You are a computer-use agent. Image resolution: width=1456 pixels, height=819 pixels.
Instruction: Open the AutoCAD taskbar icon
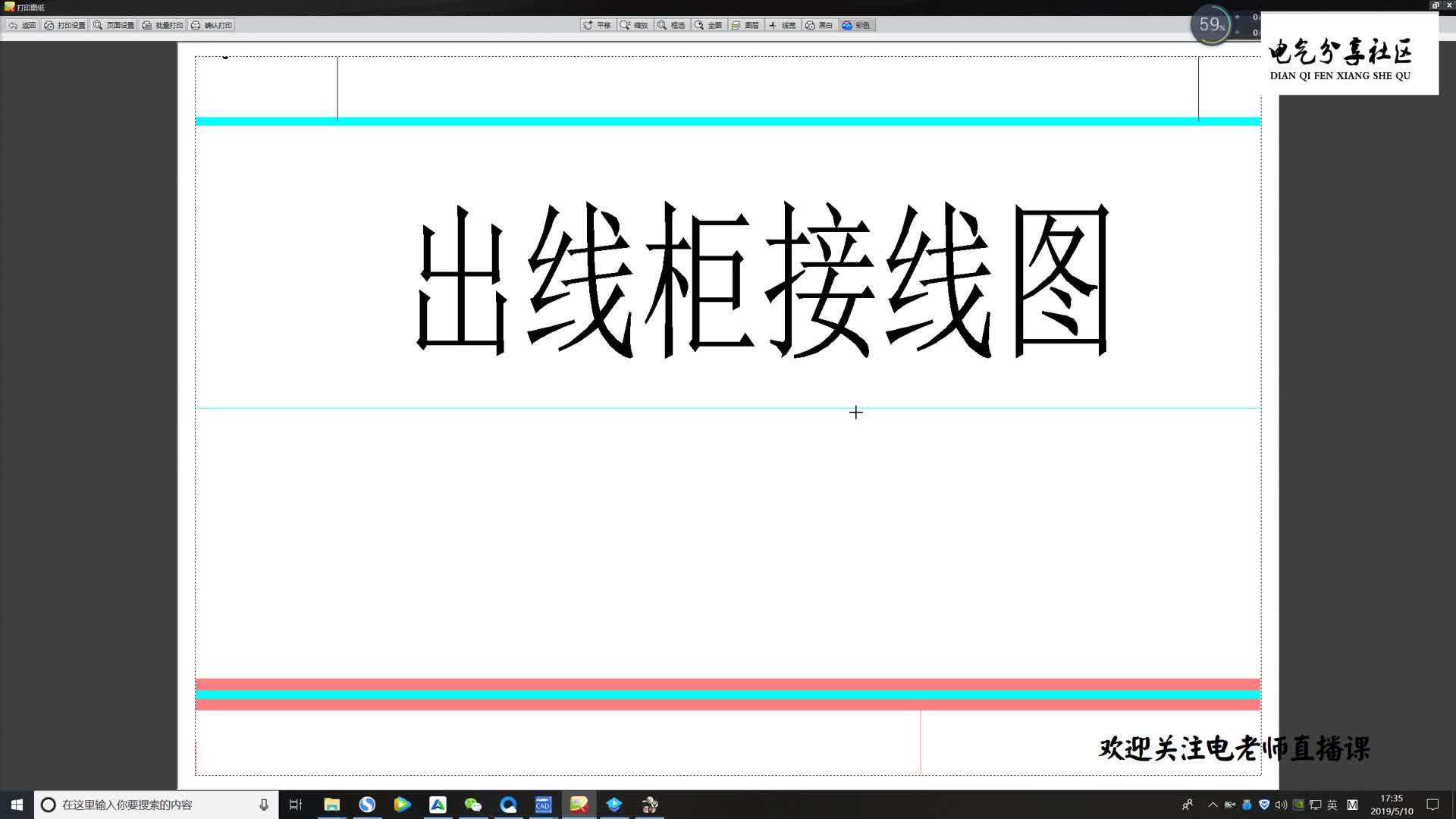(x=438, y=805)
